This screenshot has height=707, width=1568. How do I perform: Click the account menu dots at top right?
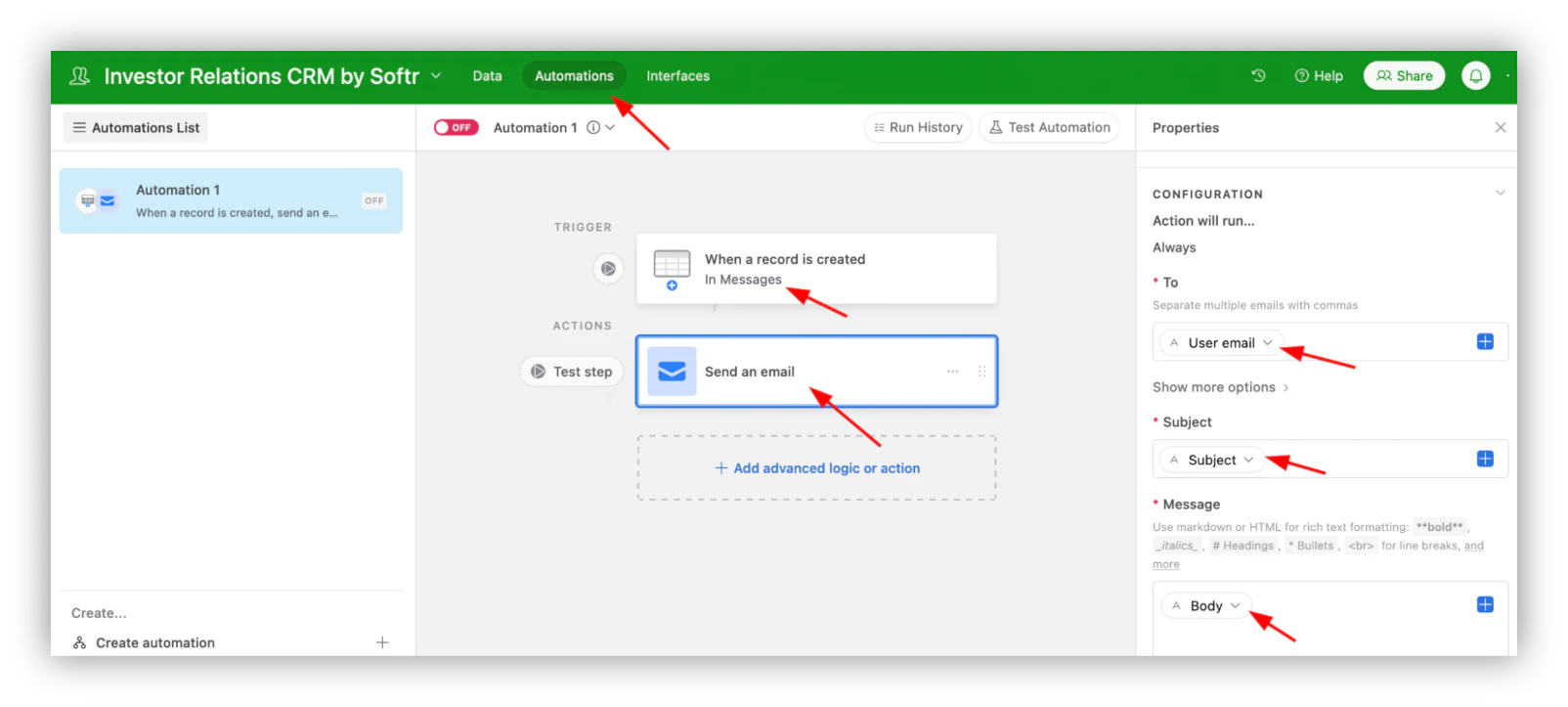pos(1508,75)
